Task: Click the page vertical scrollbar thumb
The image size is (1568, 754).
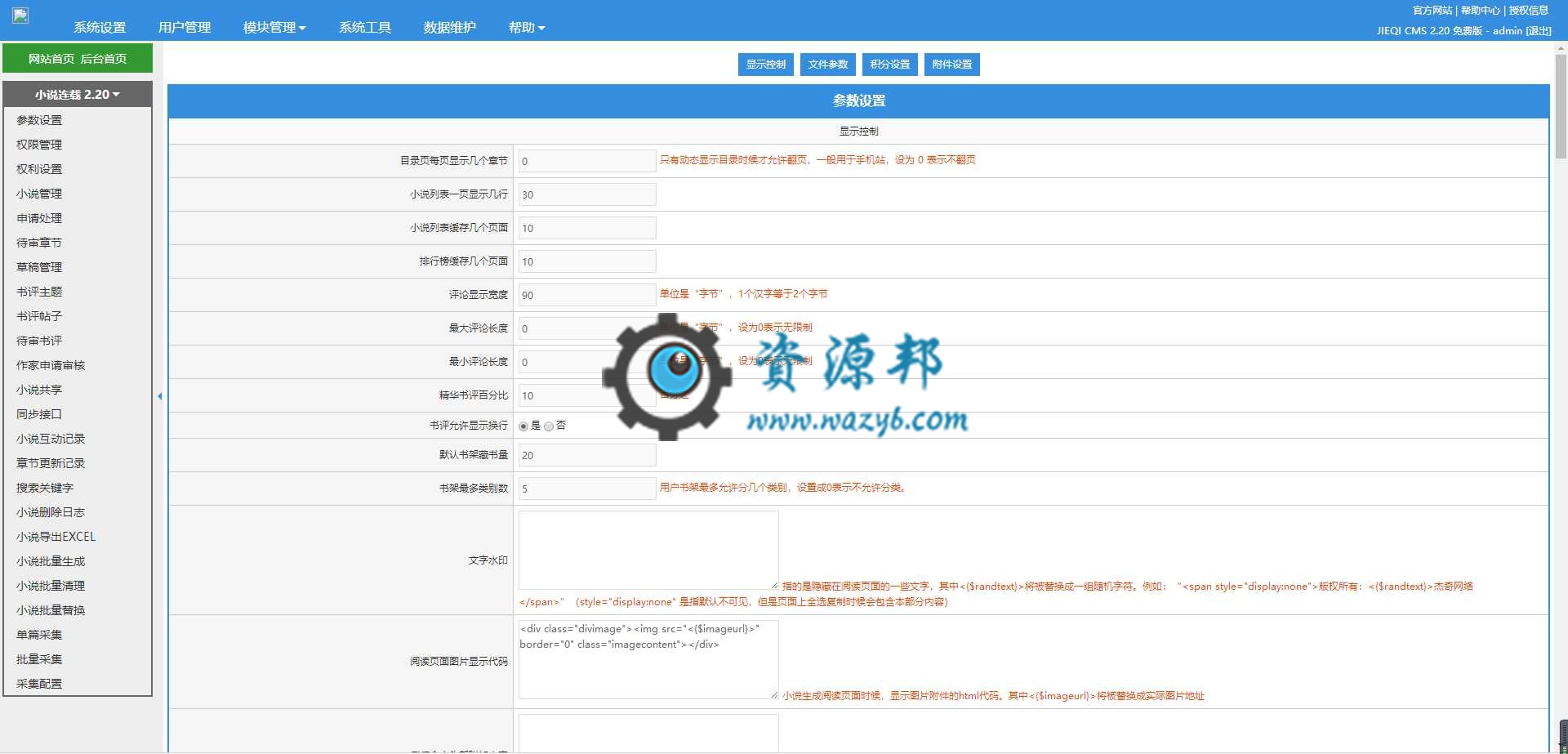Action: click(x=1561, y=106)
